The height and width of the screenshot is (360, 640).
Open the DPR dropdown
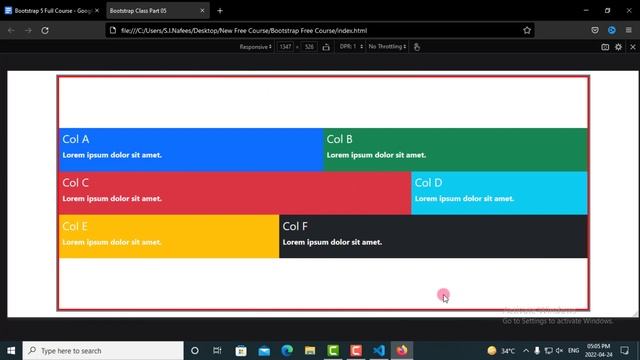point(351,47)
